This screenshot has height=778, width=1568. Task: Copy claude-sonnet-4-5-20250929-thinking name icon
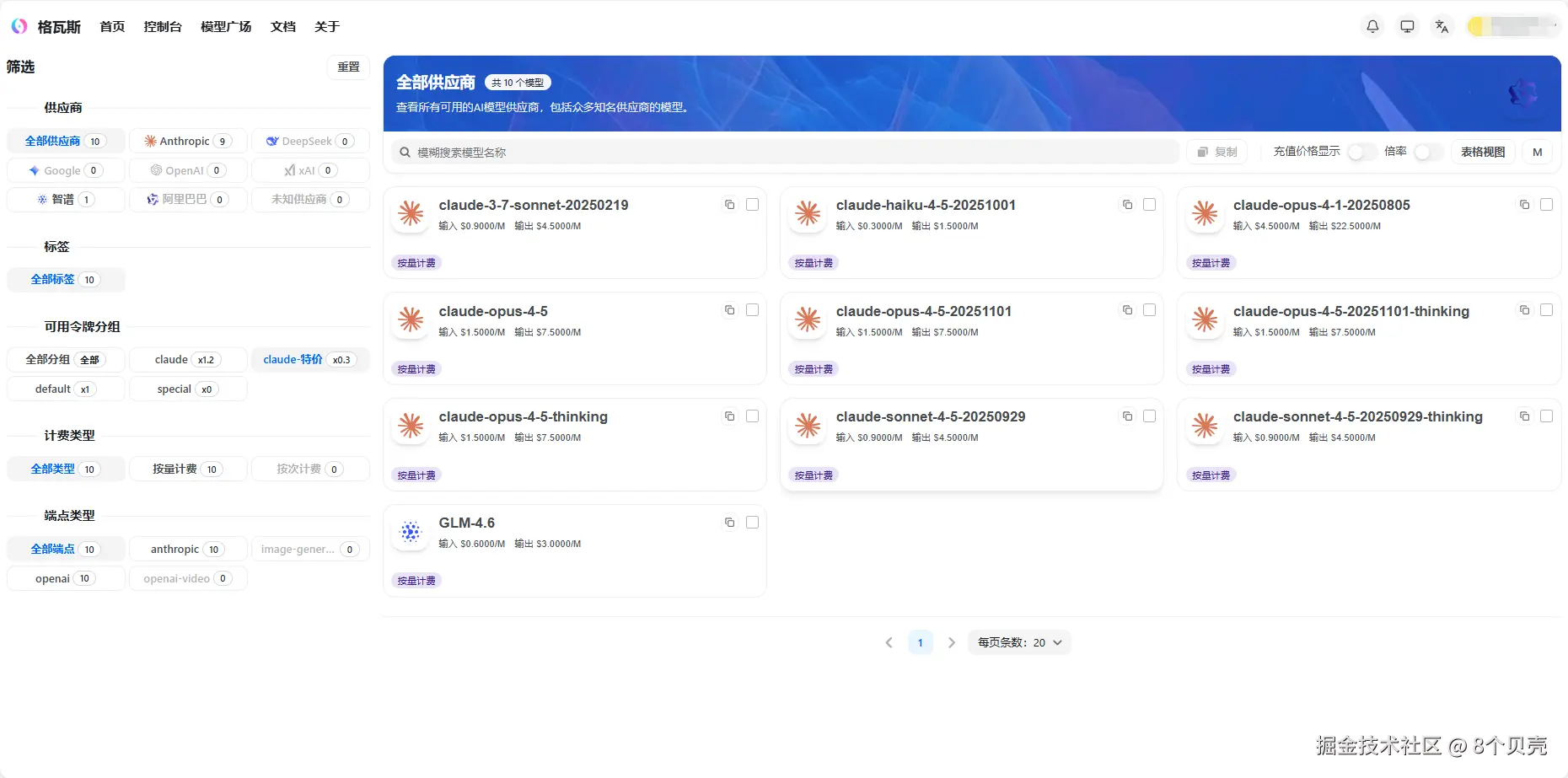pos(1524,416)
